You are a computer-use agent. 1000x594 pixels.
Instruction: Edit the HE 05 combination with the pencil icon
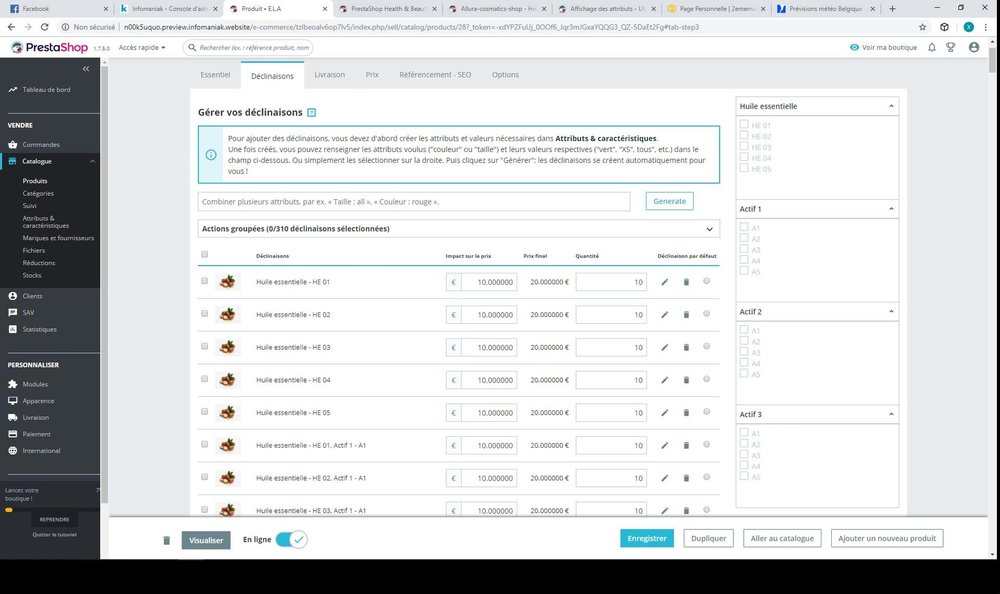coord(665,413)
